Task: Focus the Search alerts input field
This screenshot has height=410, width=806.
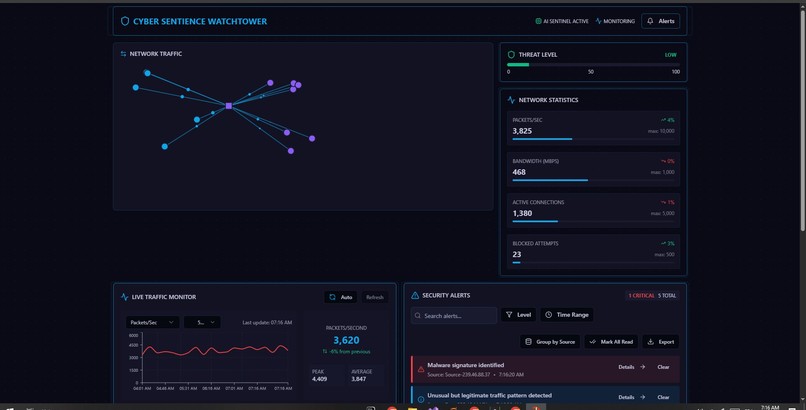Action: point(454,315)
